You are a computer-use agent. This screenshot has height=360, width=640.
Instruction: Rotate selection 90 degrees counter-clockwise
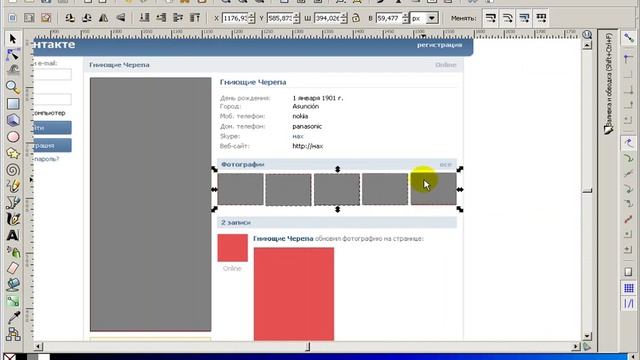click(x=70, y=18)
